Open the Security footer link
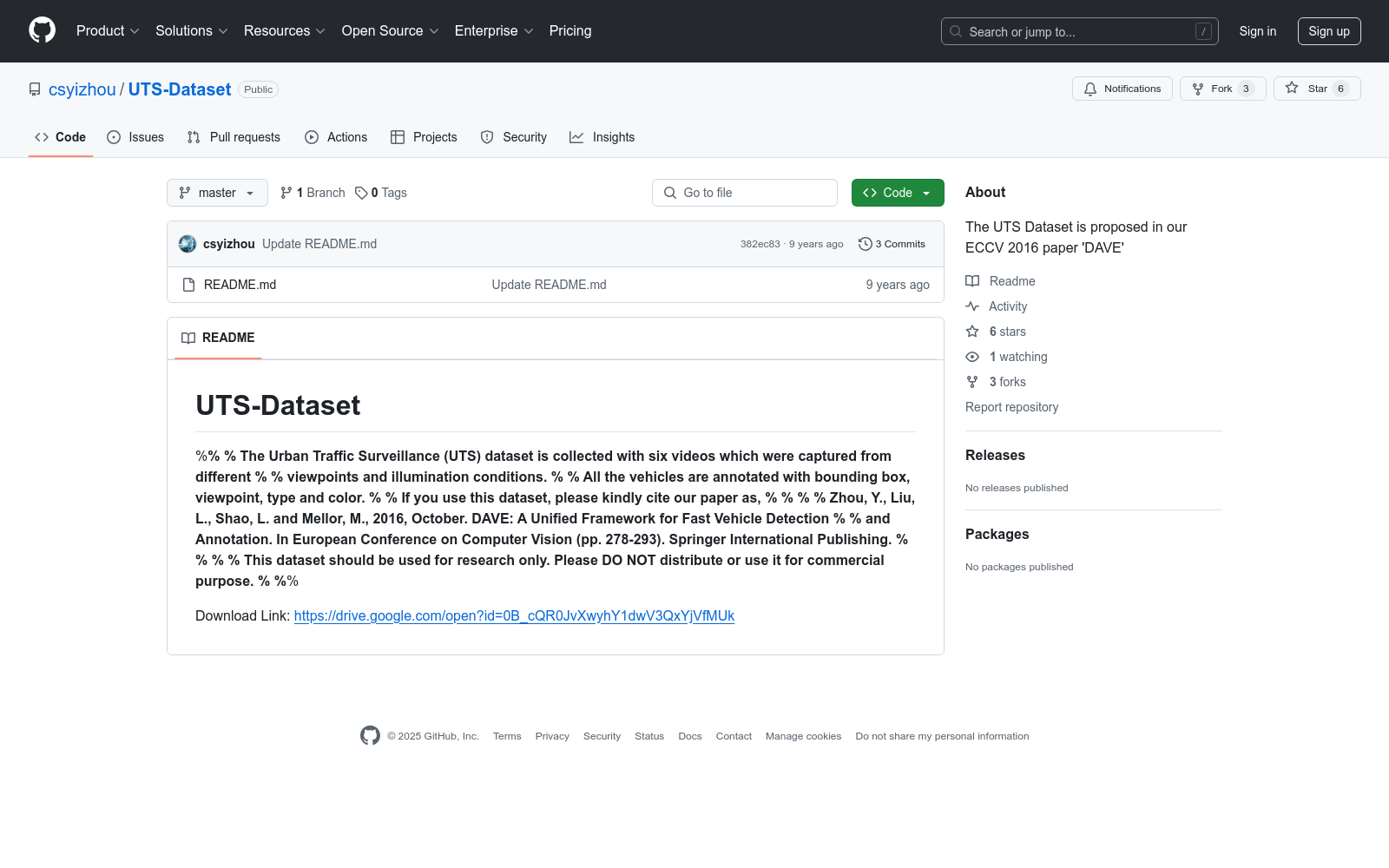 pyautogui.click(x=602, y=736)
